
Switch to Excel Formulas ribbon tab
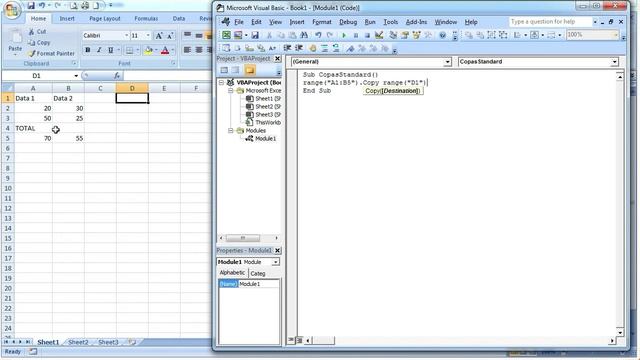146,18
